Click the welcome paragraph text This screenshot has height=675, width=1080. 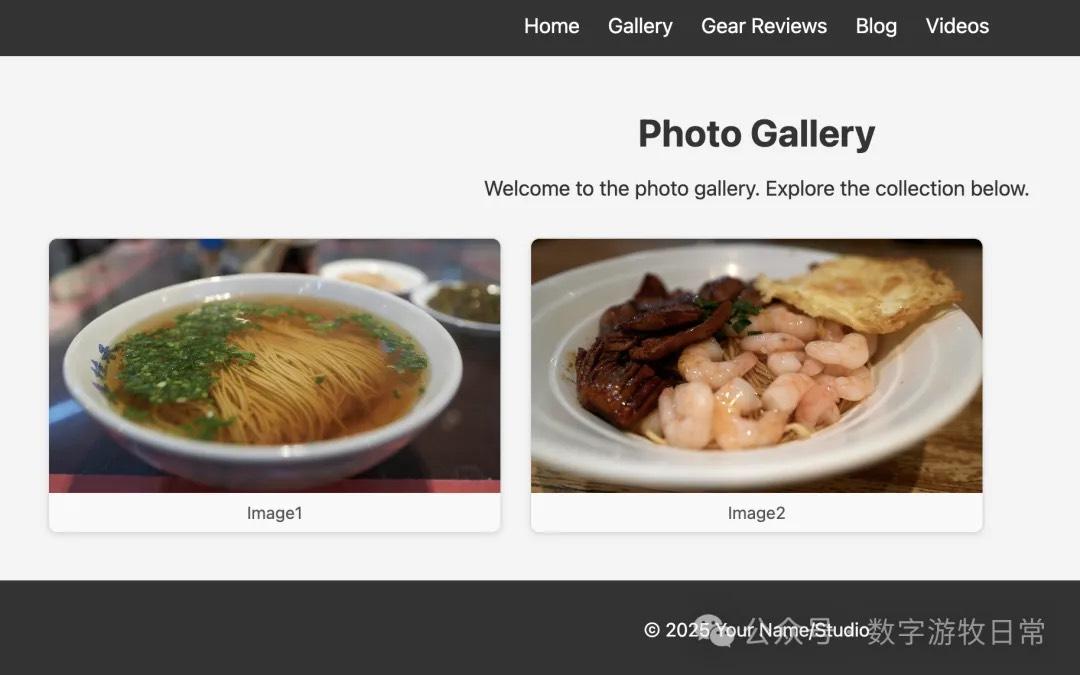click(x=756, y=188)
